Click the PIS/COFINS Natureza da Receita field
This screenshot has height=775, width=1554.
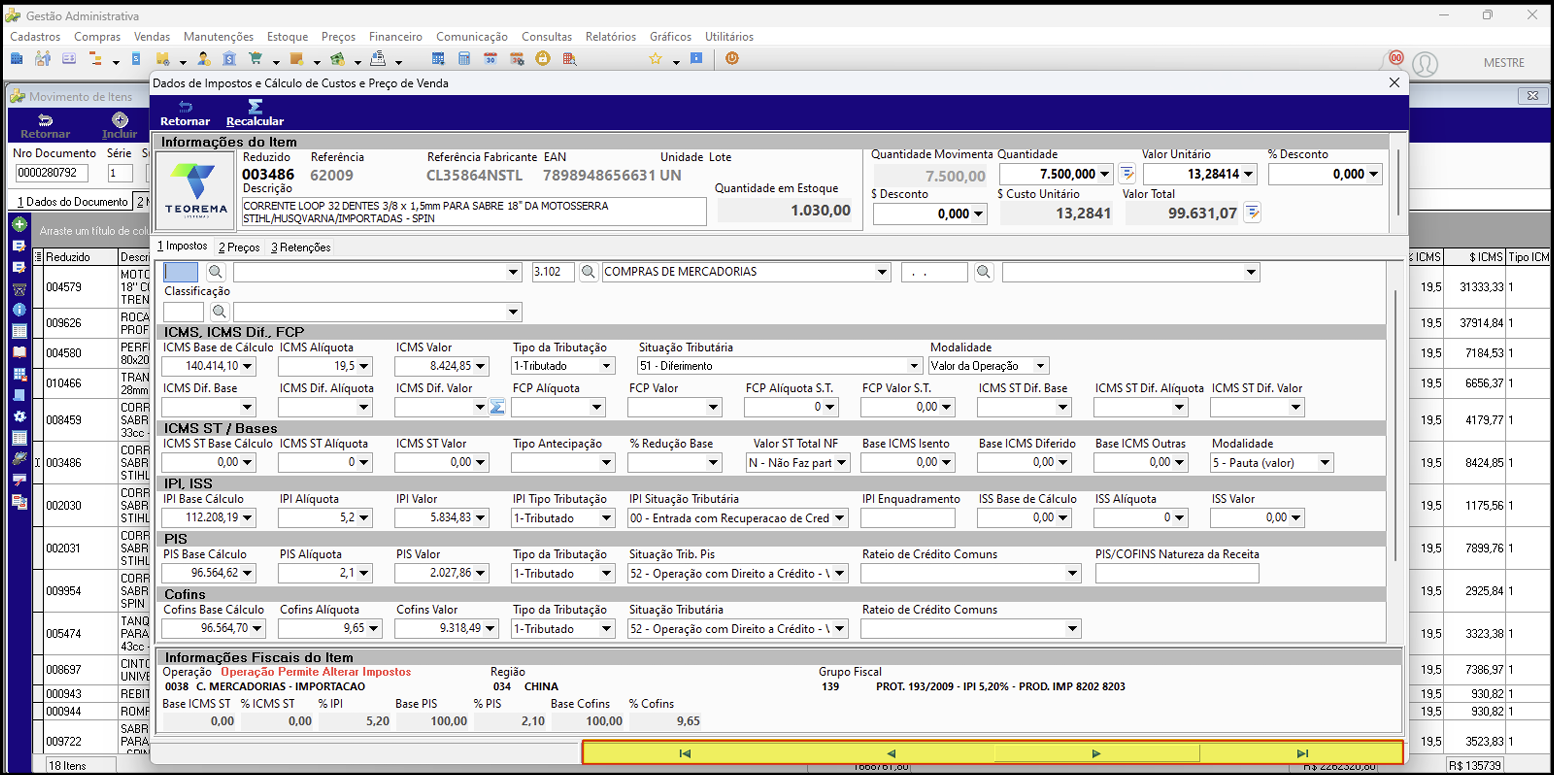click(1177, 574)
